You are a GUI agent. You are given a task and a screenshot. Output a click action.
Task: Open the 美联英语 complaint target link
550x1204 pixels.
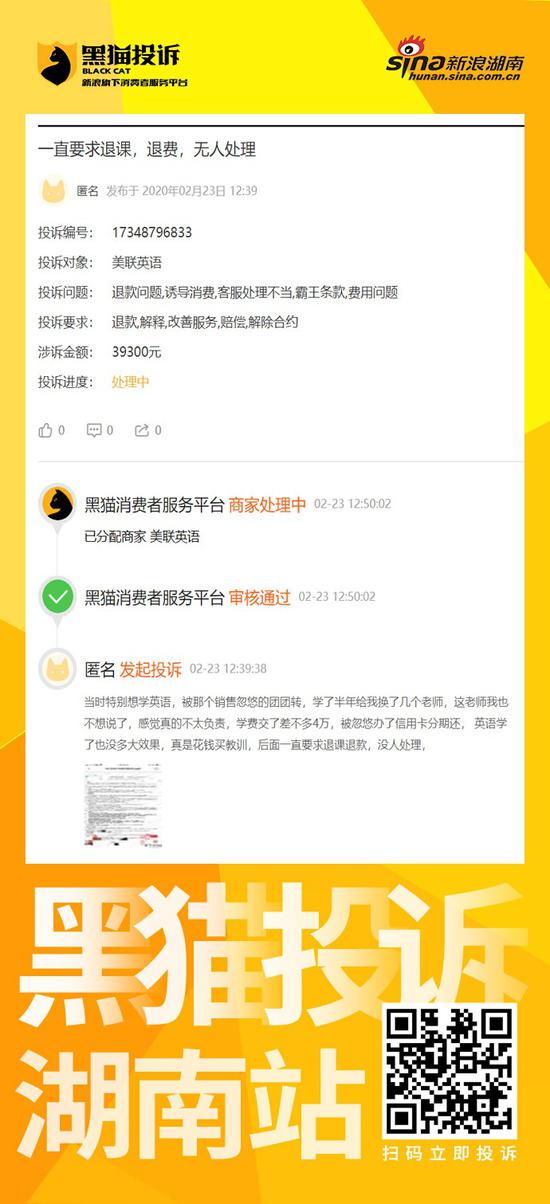137,263
